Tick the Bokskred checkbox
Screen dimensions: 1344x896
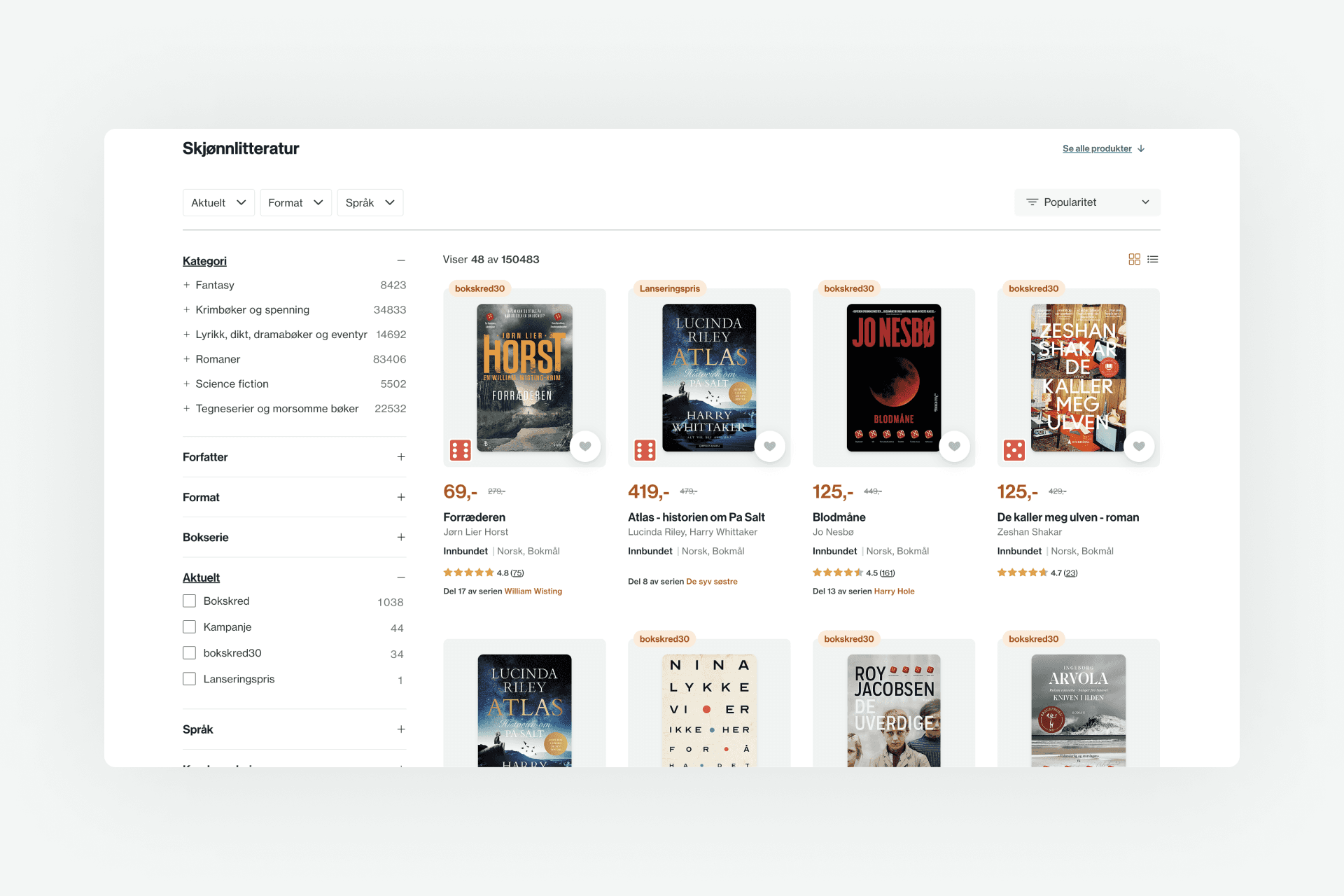pos(189,601)
